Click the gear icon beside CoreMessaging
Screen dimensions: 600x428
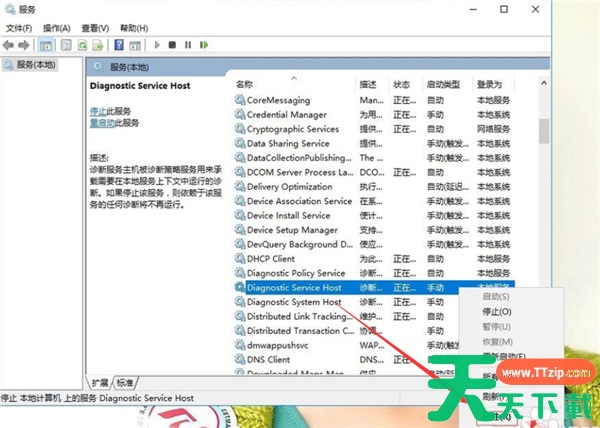(240, 100)
